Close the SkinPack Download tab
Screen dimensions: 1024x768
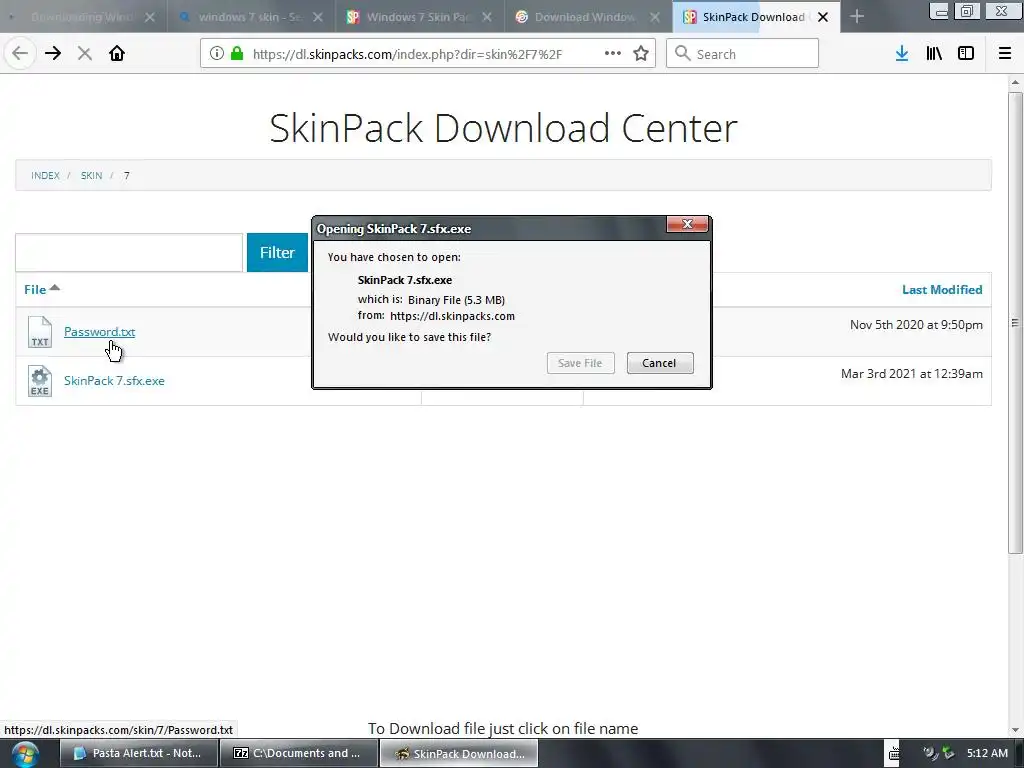click(x=823, y=17)
